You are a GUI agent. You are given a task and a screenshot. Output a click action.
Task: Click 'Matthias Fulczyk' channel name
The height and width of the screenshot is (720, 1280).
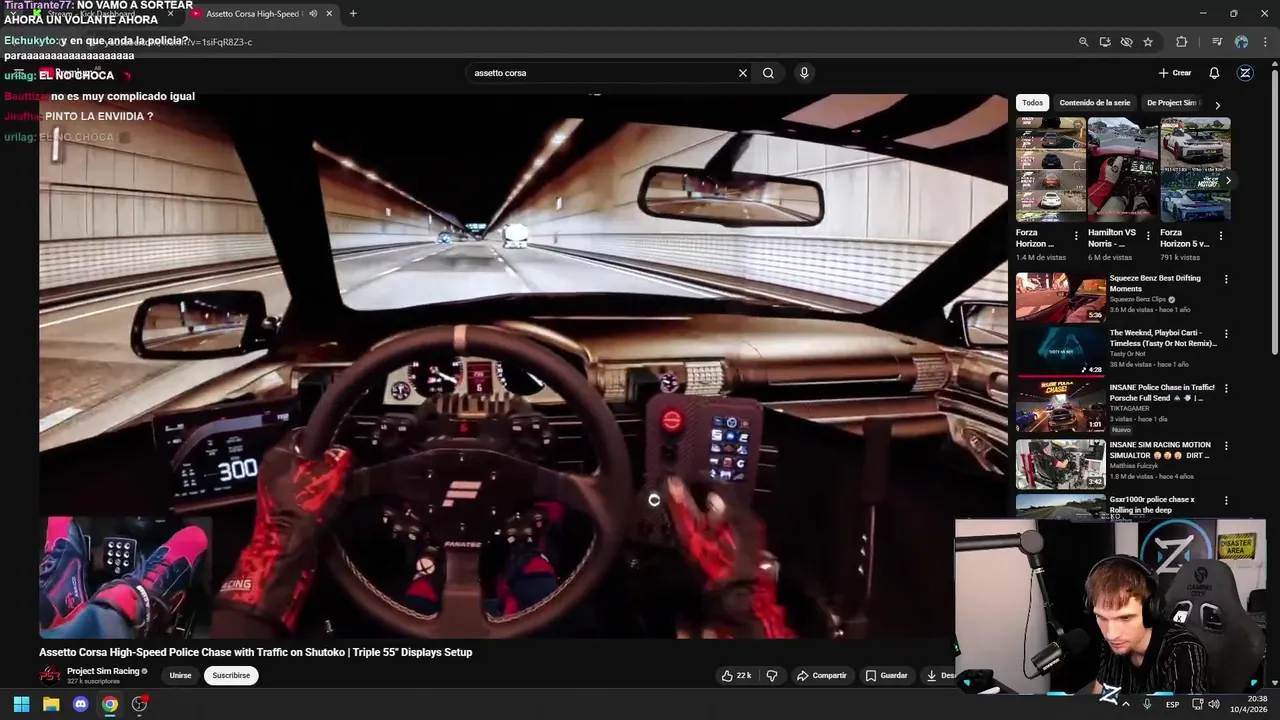click(x=1135, y=466)
